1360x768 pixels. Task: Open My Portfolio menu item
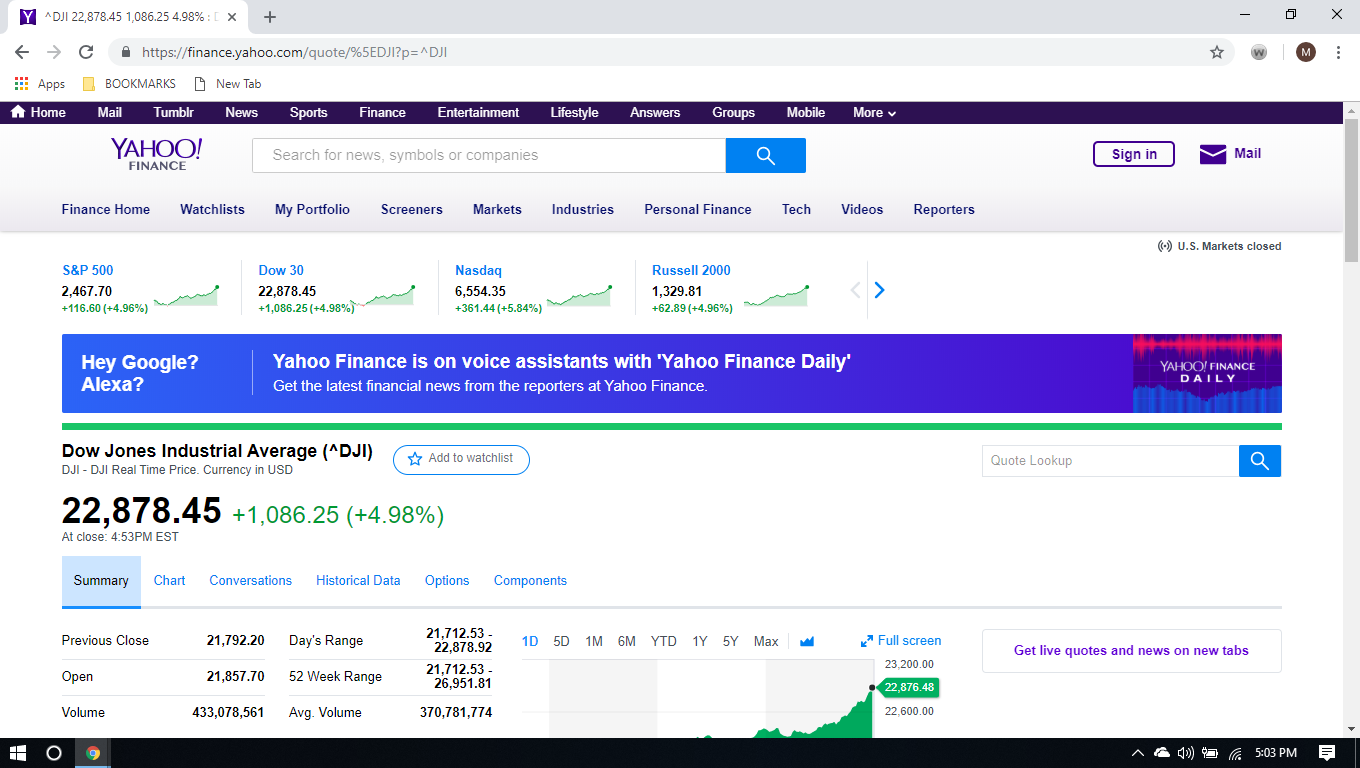click(312, 210)
